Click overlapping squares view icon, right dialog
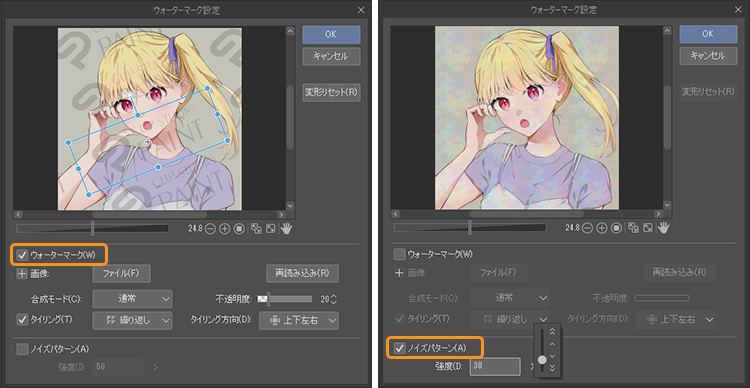 coord(634,229)
